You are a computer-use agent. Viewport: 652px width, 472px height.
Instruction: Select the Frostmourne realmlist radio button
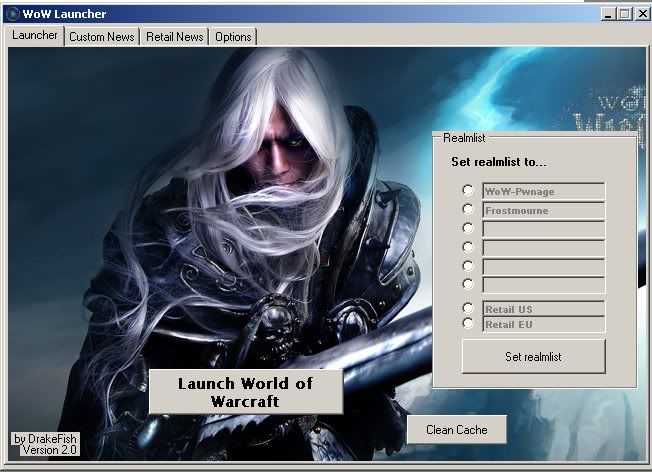click(468, 209)
